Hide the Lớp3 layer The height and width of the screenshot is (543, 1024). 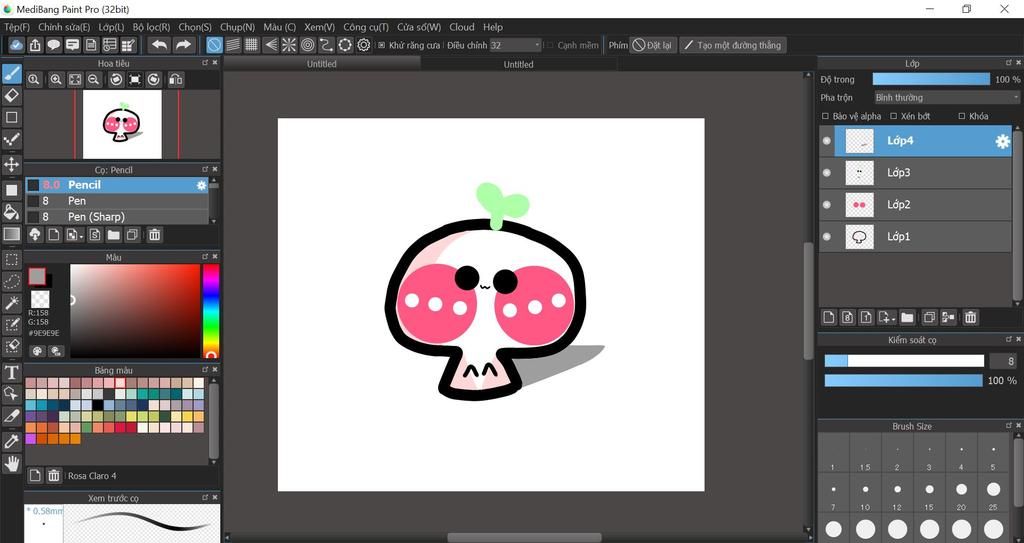click(x=827, y=173)
